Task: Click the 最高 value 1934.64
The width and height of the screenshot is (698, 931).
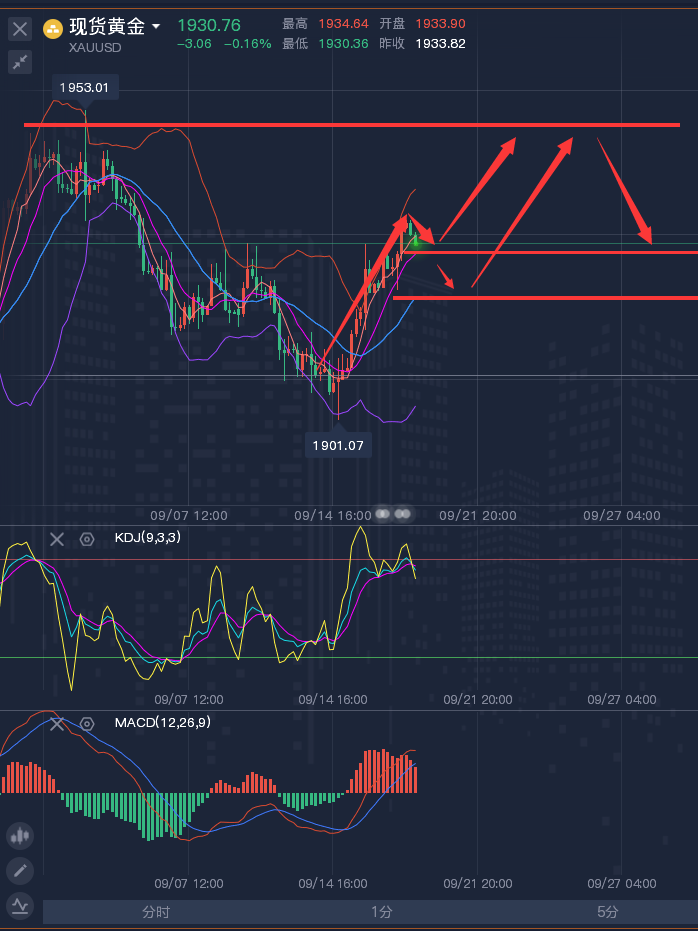Action: [x=344, y=24]
